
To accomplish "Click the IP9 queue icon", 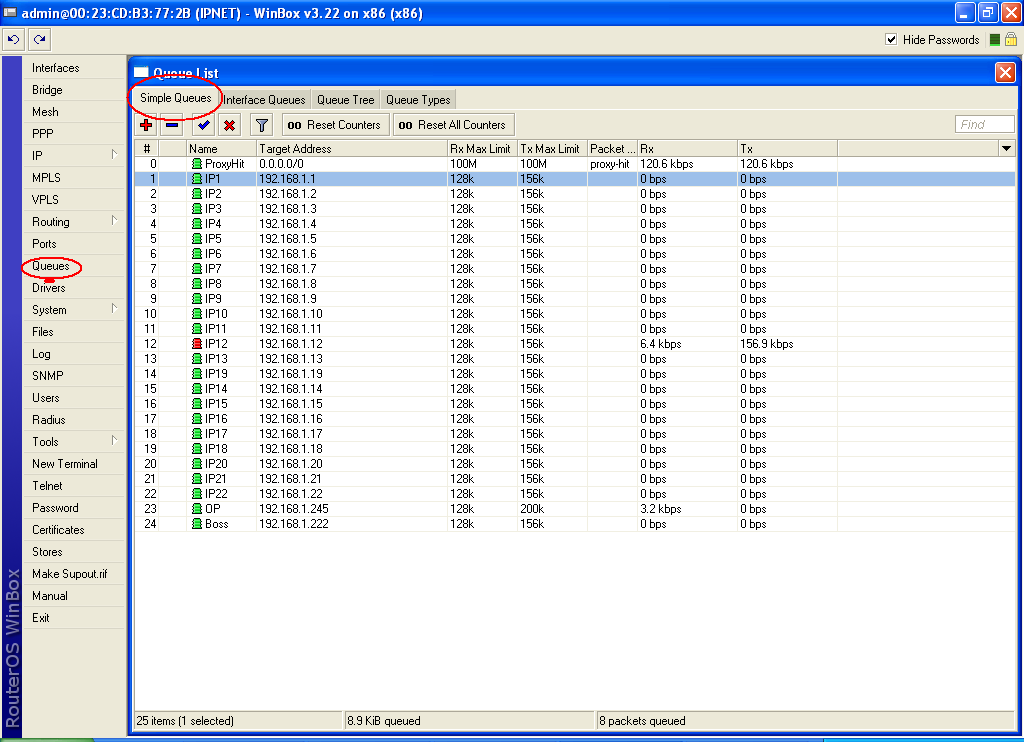I will click(x=197, y=298).
